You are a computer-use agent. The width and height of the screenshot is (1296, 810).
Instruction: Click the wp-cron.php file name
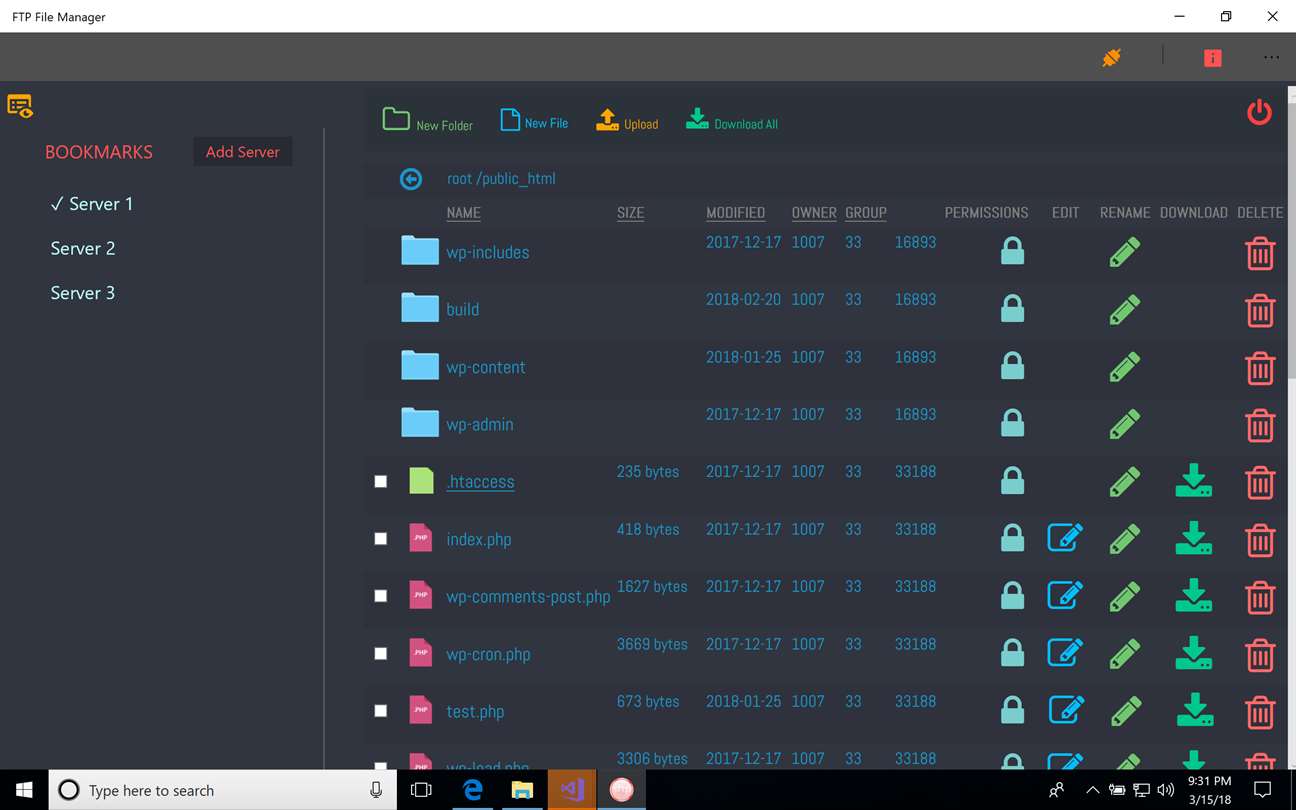click(x=488, y=654)
